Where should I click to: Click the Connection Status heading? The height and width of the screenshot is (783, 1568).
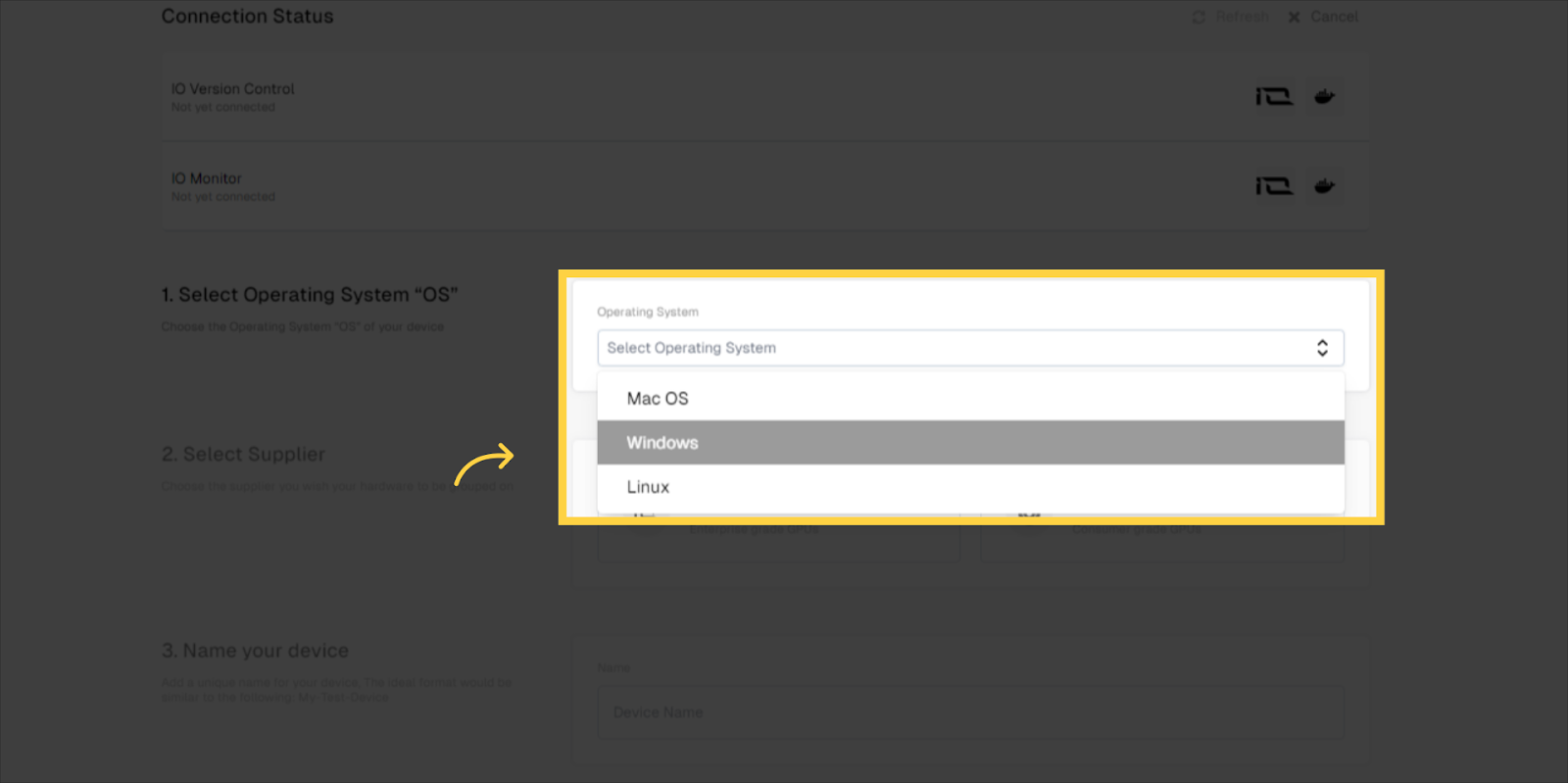(x=248, y=17)
